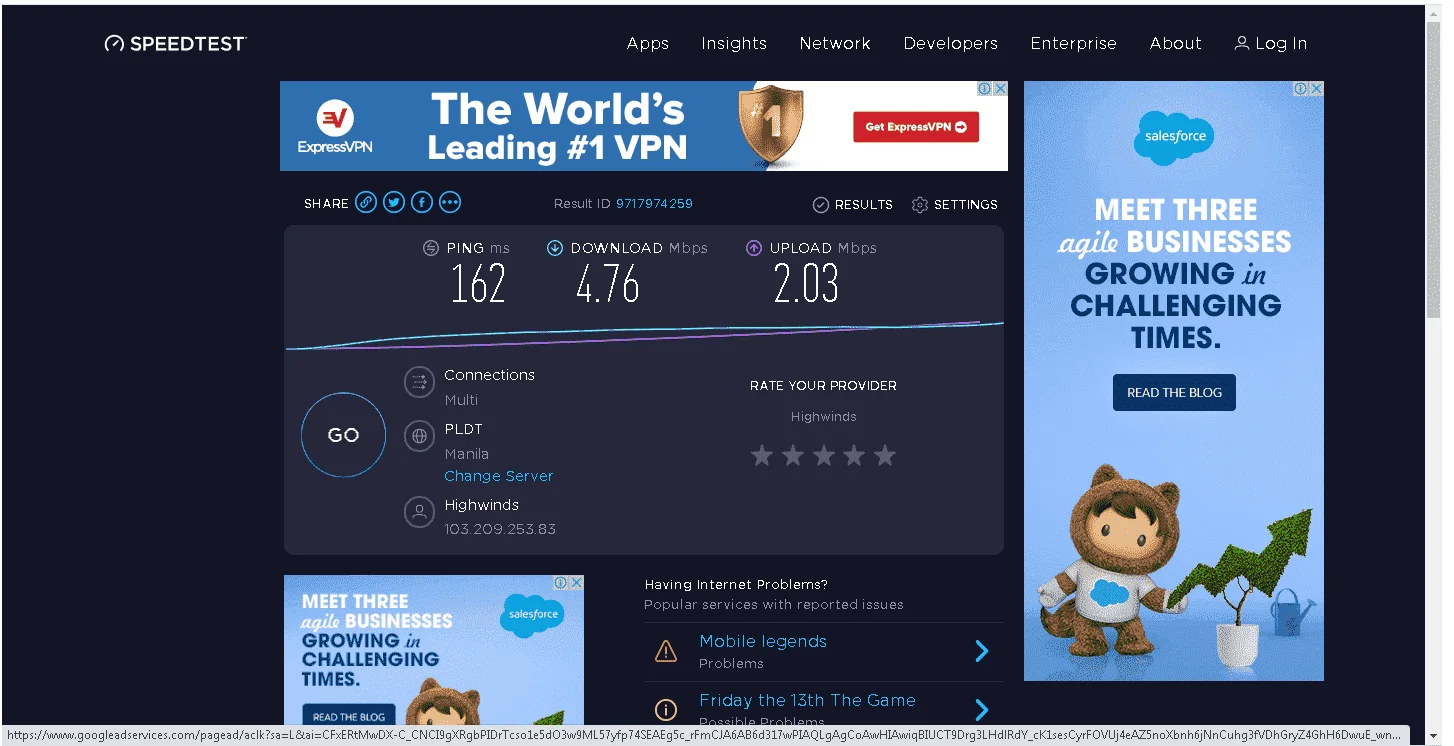Open the Insights menu

[734, 43]
